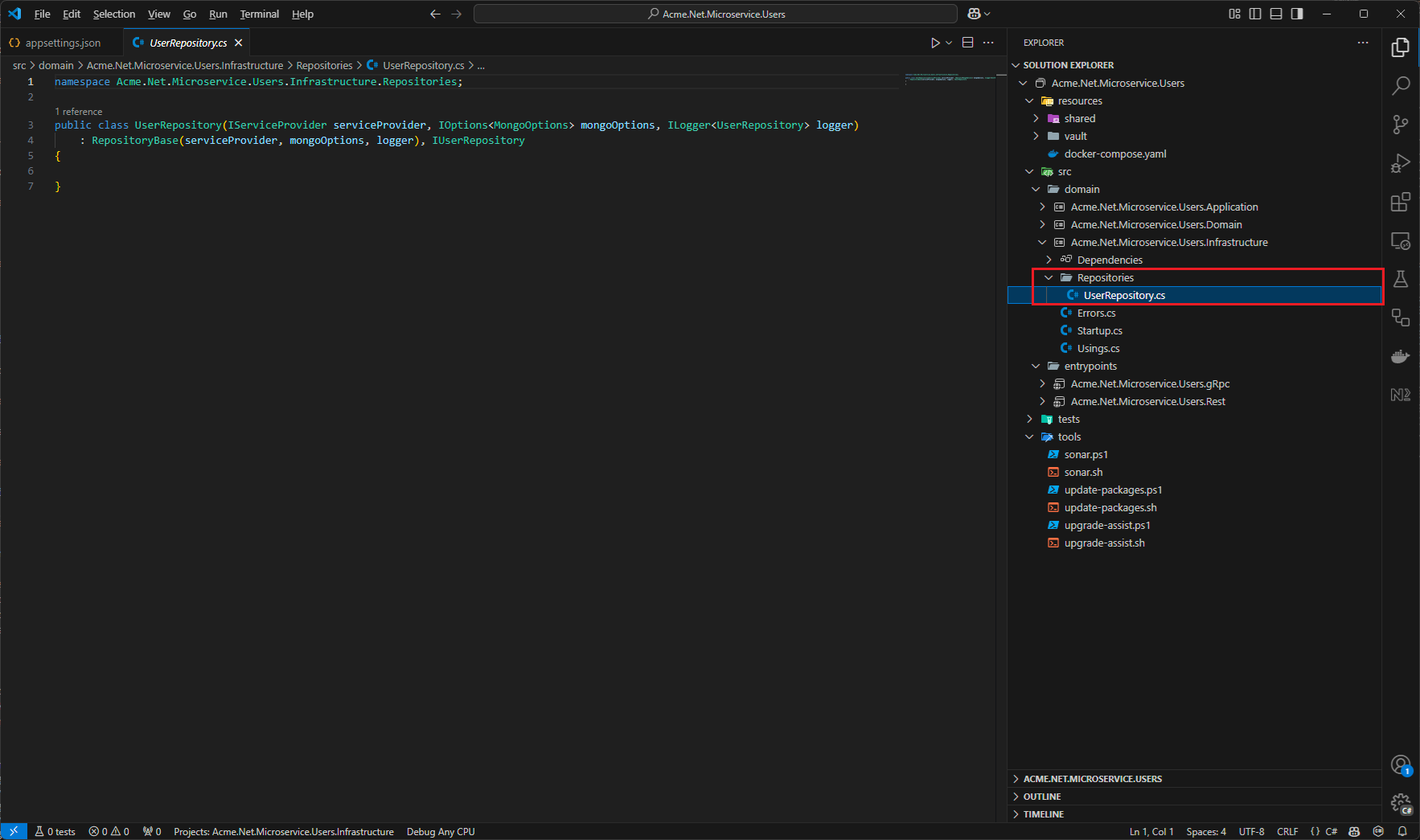Open the Docker view in activity bar

[1400, 356]
